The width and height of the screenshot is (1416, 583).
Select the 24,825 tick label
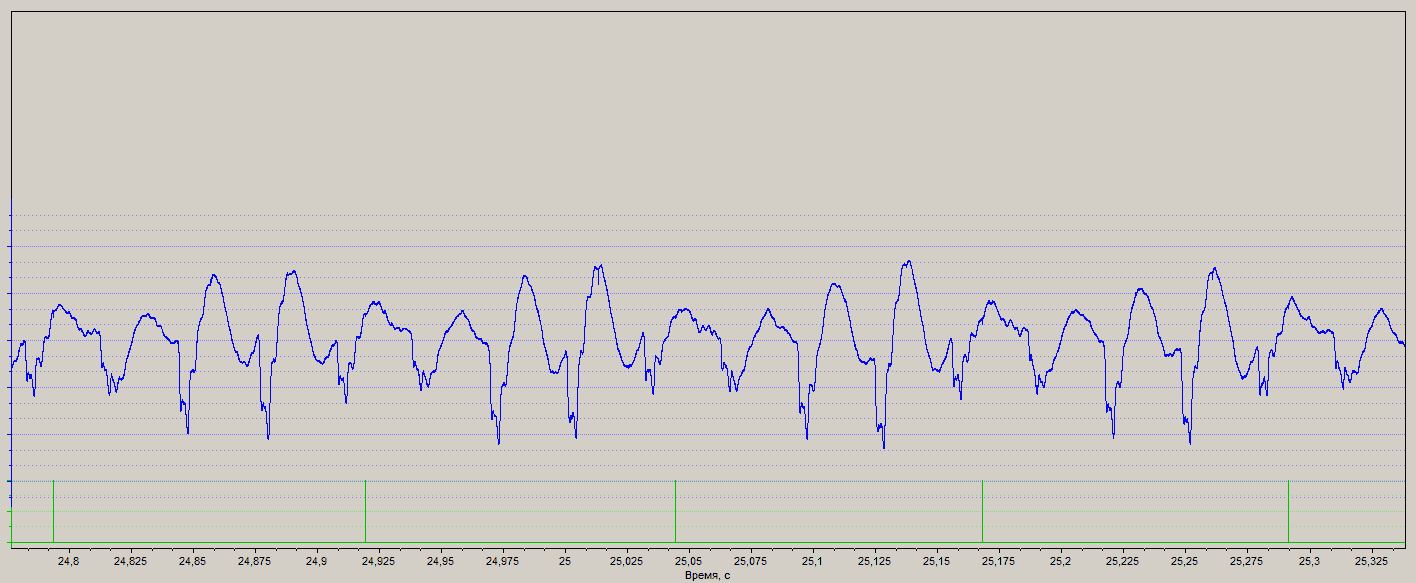(130, 561)
